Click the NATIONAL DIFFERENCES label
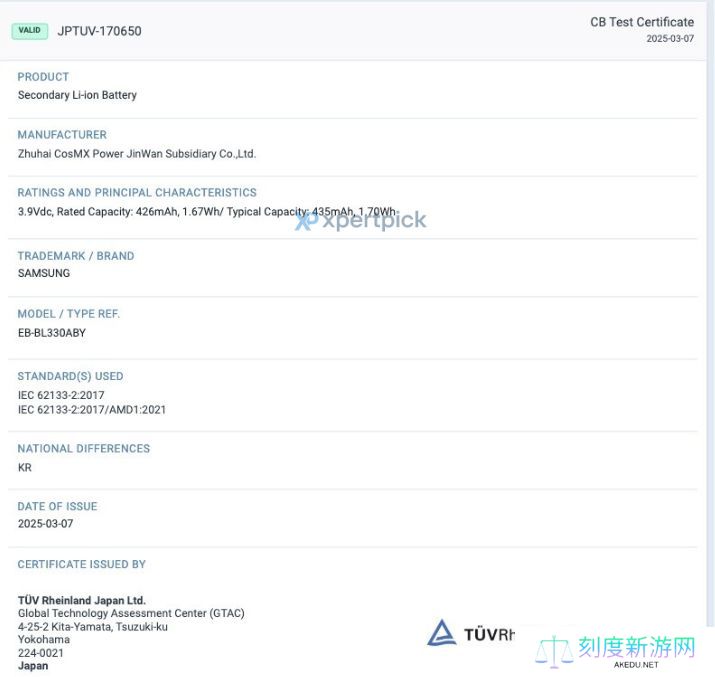This screenshot has width=715, height=677. point(83,449)
